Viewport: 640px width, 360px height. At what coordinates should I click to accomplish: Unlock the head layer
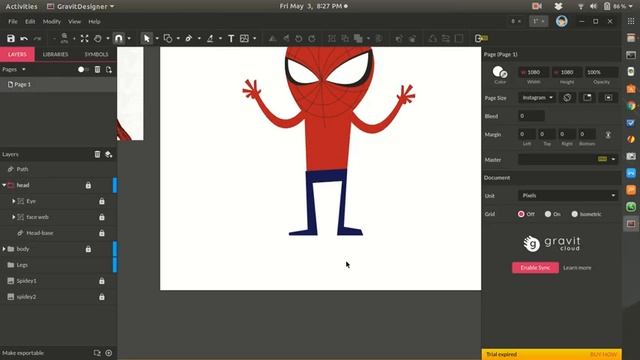pyautogui.click(x=88, y=185)
